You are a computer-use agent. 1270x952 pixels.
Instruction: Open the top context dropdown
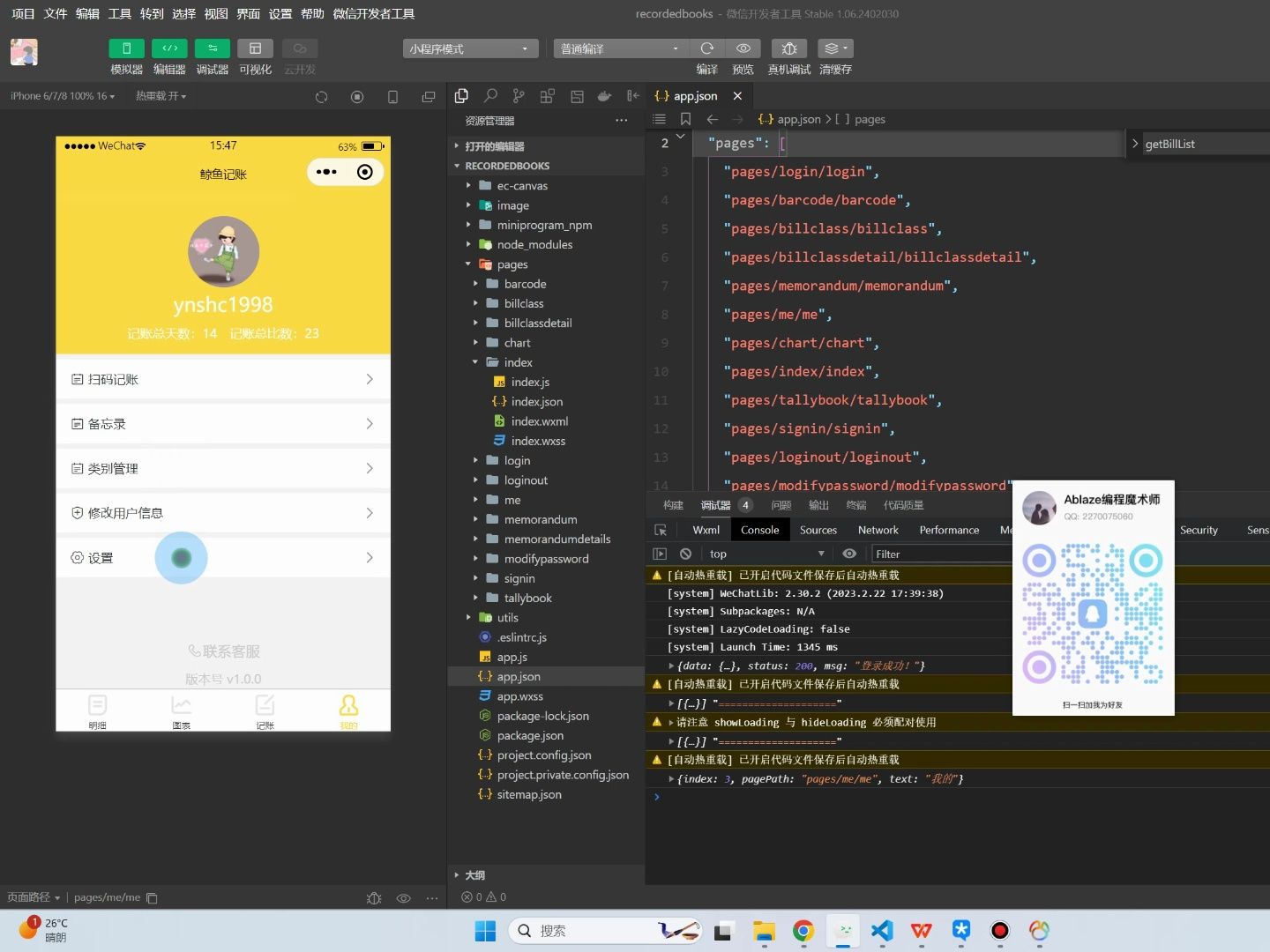(x=766, y=554)
